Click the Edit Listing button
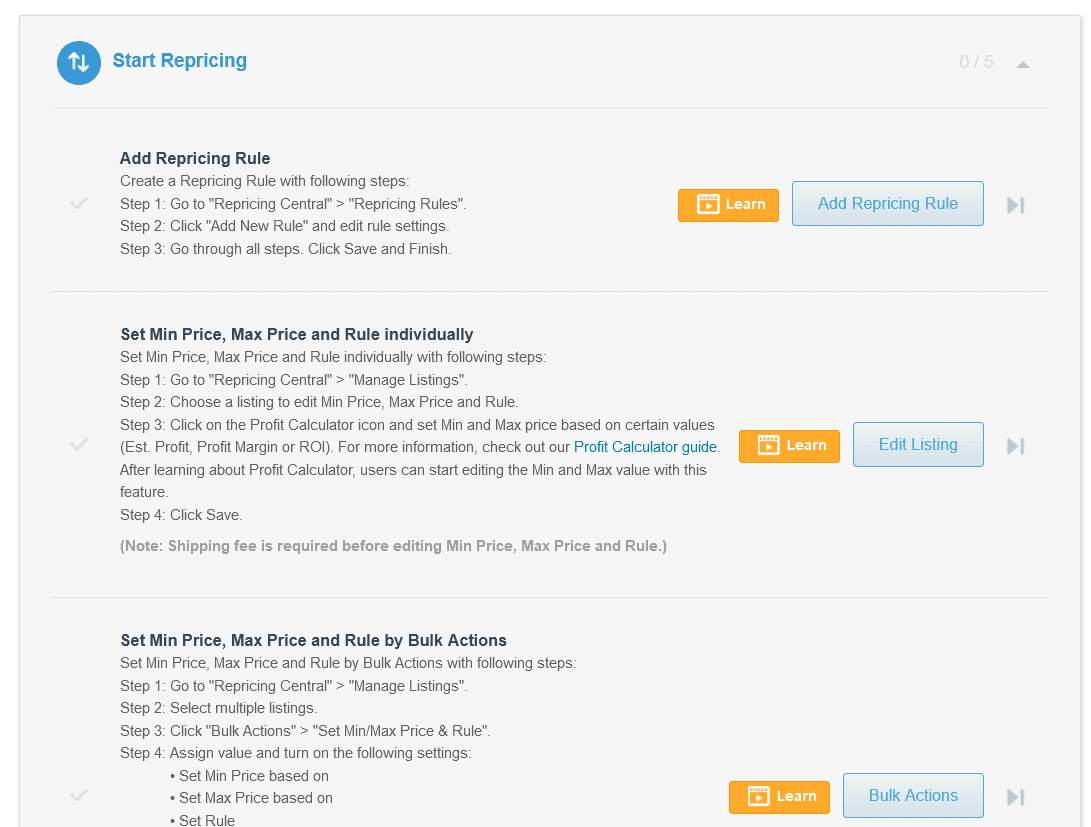This screenshot has width=1091, height=827. pyautogui.click(x=918, y=445)
